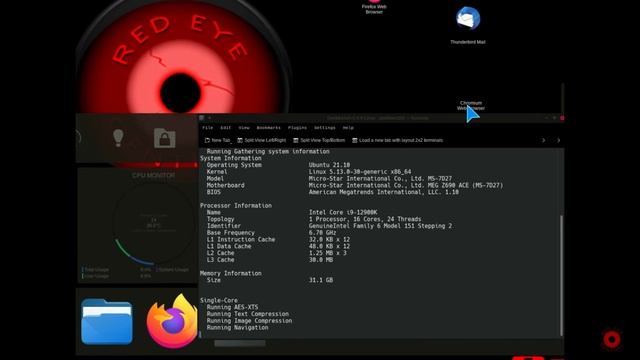Click the CPU MONITOR widget title

153,175
